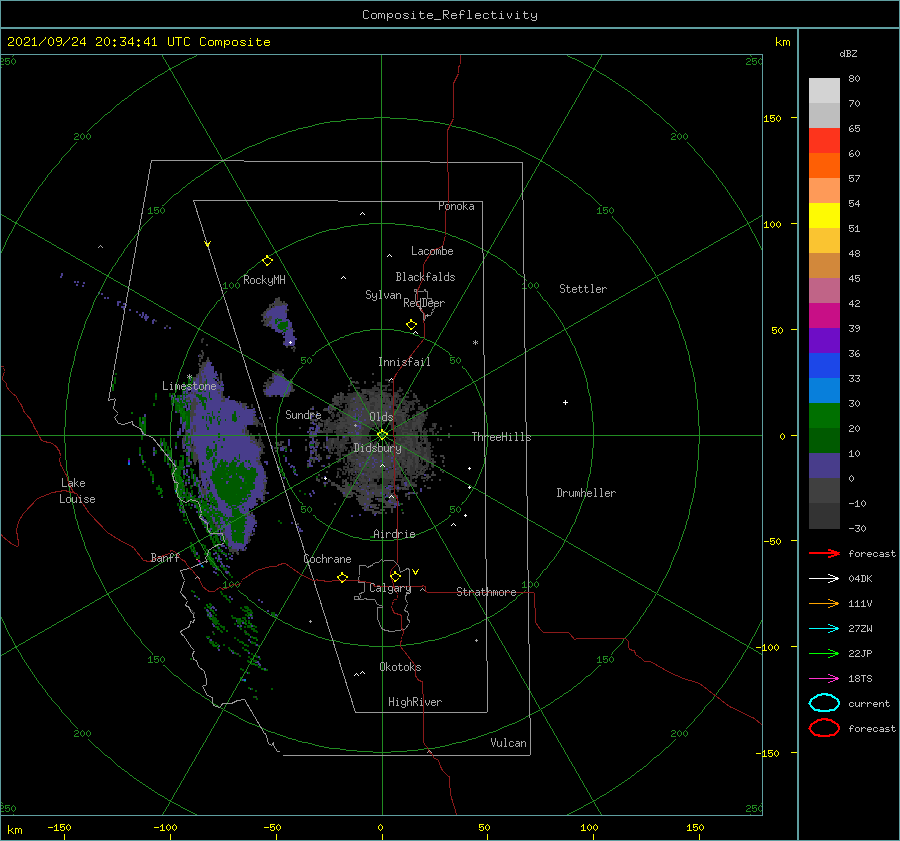Click the Strathmore label
This screenshot has height=841, width=900.
pos(486,592)
